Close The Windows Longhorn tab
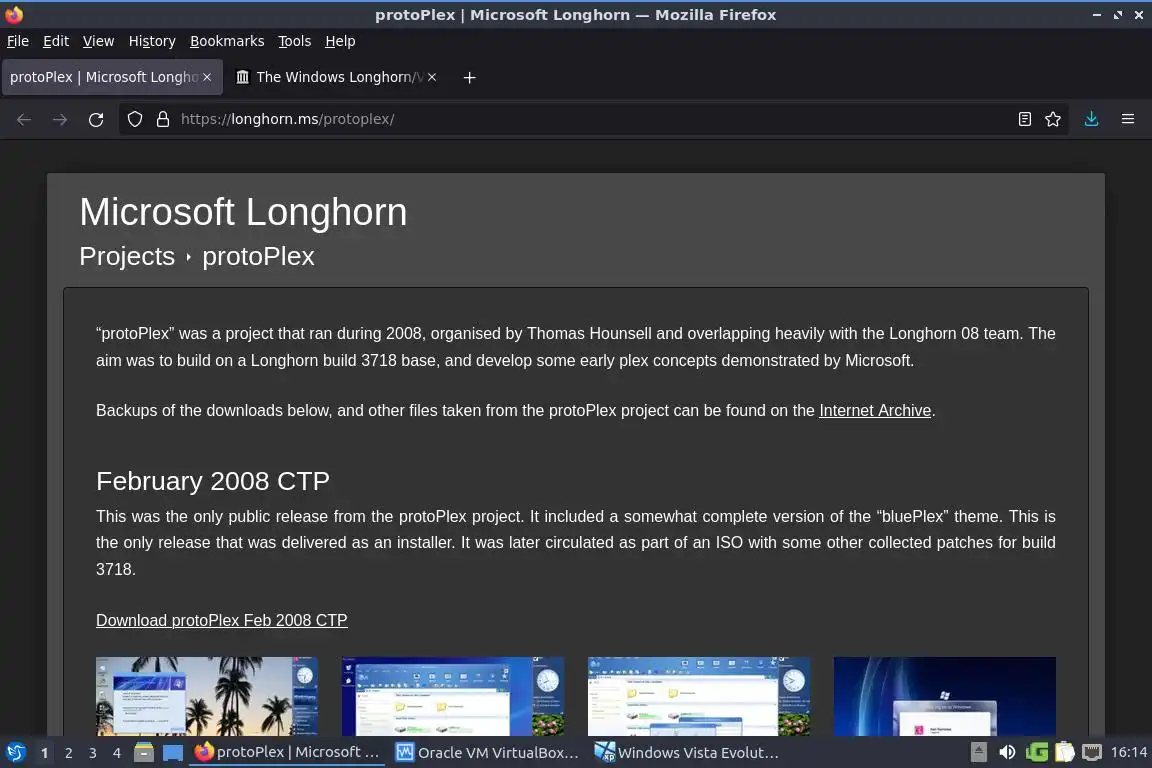The height and width of the screenshot is (768, 1152). point(432,77)
